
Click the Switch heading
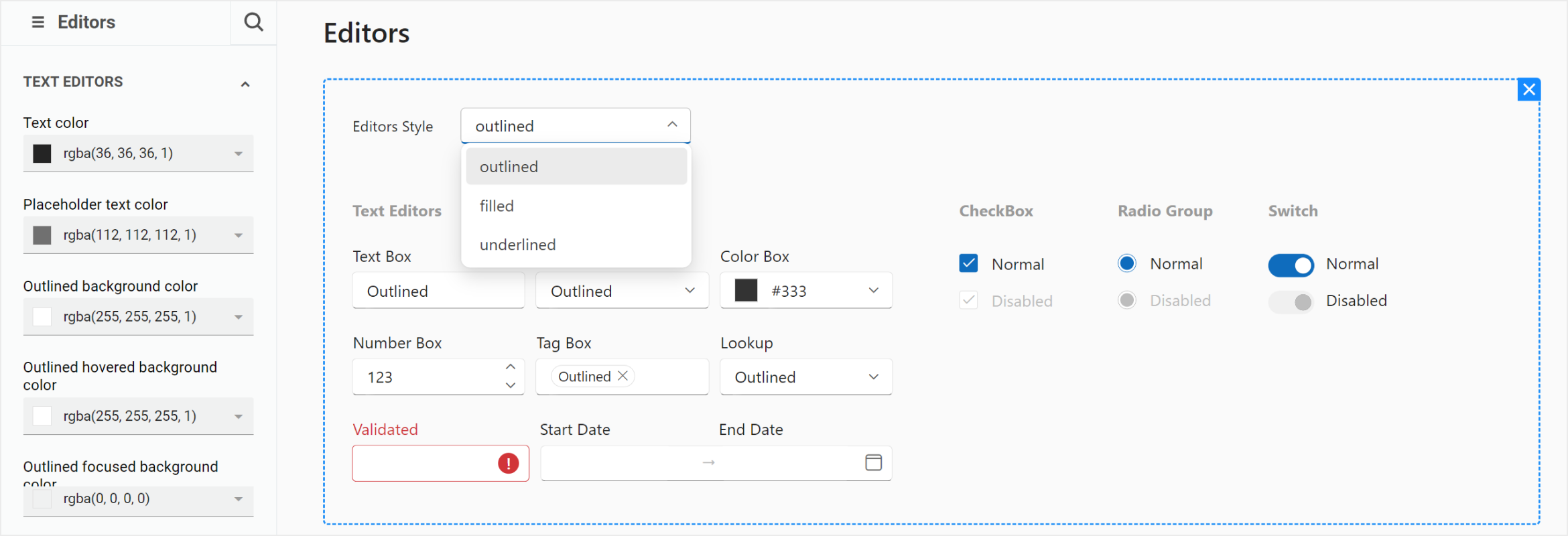(1293, 211)
